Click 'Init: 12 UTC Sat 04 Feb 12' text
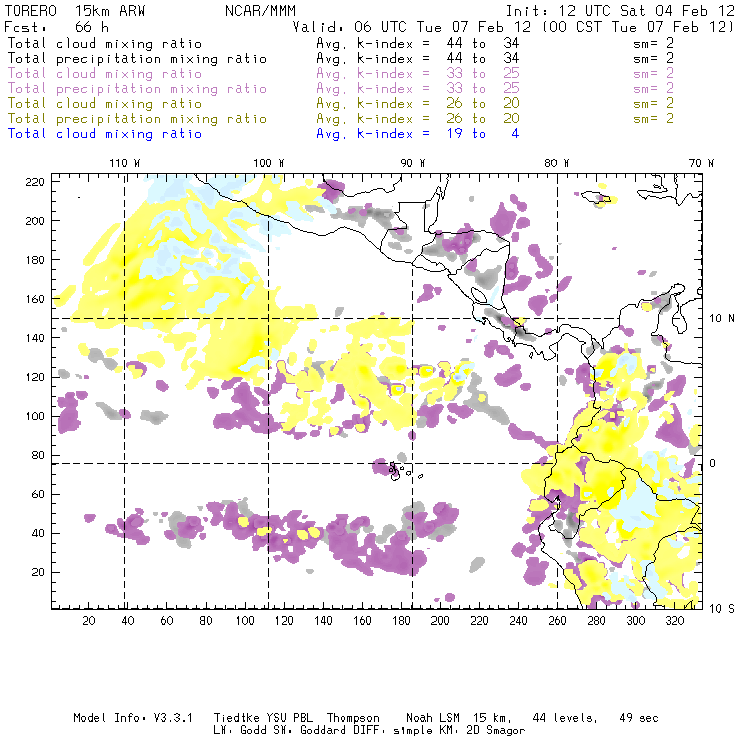The width and height of the screenshot is (740, 740). (x=621, y=11)
